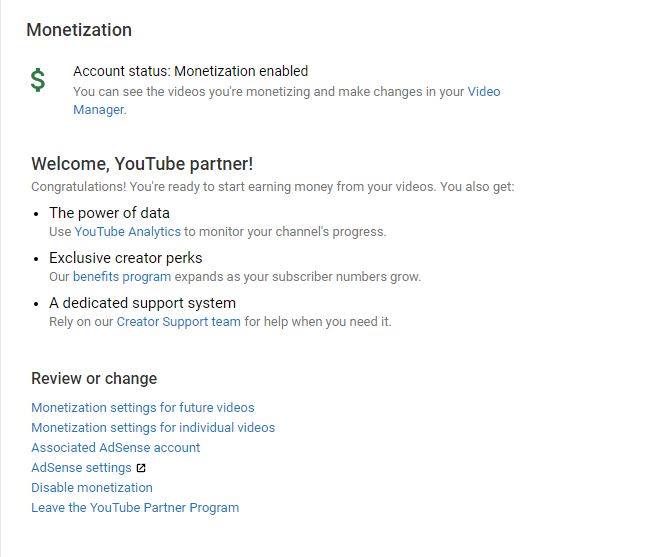
Task: Choose Leave the YouTube Partner Program
Action: 135,508
